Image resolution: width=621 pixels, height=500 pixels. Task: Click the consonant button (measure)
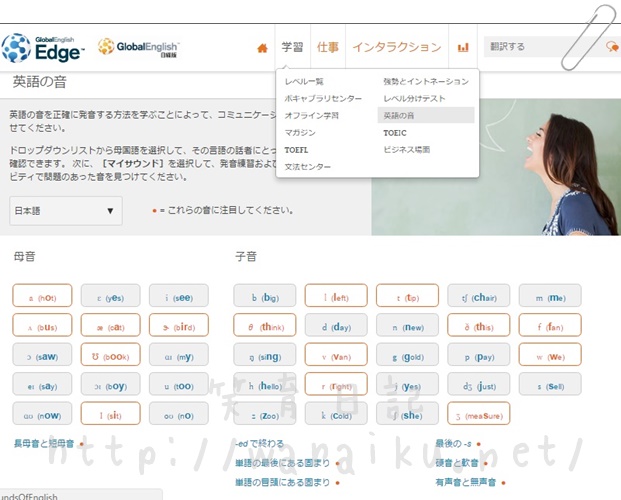pyautogui.click(x=479, y=413)
